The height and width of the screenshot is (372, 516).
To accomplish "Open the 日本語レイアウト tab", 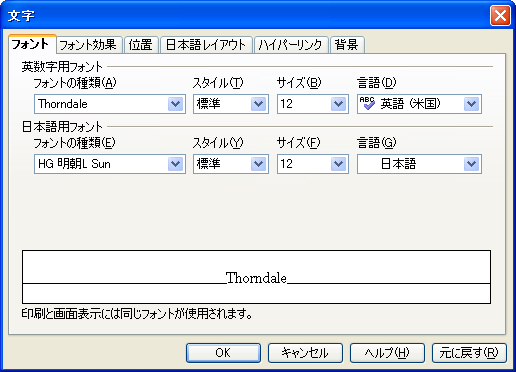I will [206, 45].
